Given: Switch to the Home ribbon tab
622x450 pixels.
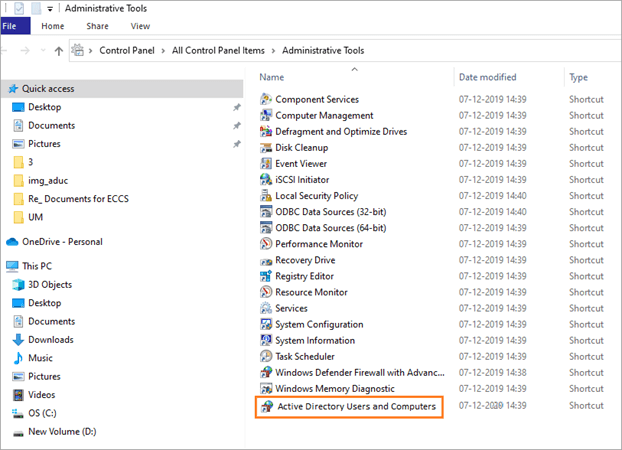Looking at the screenshot, I should (x=53, y=26).
